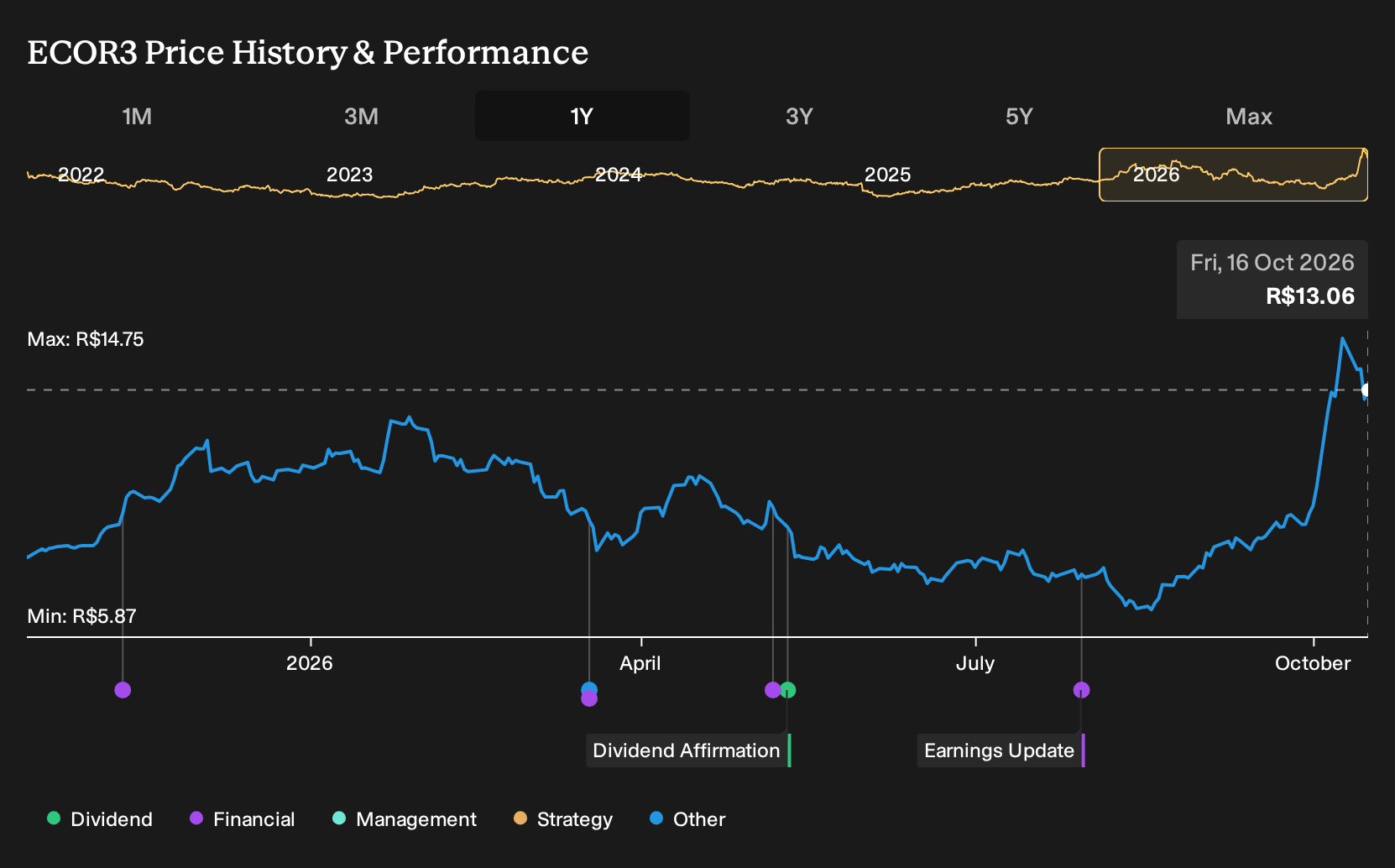Click the "Max: R$14.75" label
The width and height of the screenshot is (1395, 868).
click(x=86, y=339)
